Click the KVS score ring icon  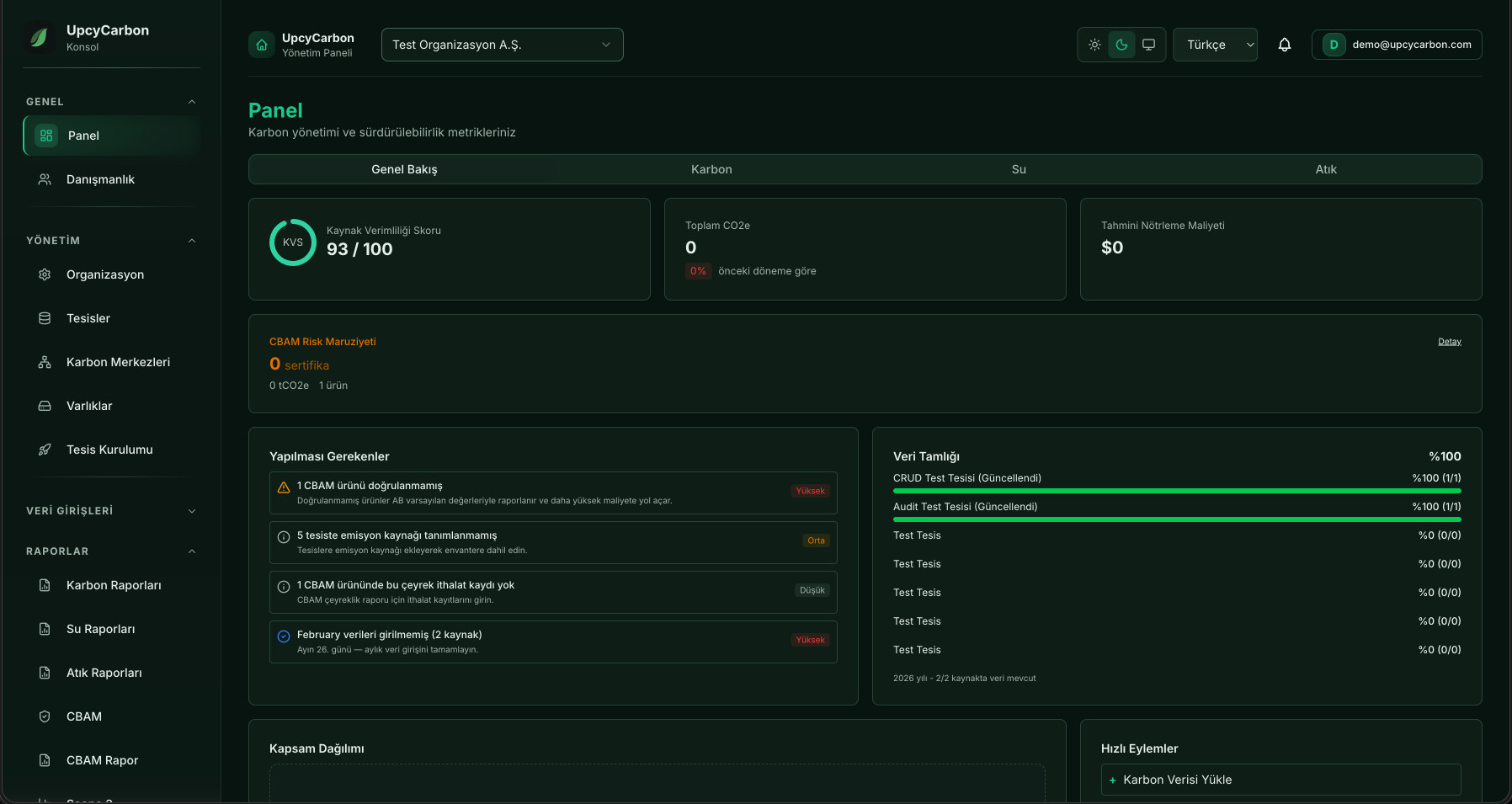click(x=293, y=242)
